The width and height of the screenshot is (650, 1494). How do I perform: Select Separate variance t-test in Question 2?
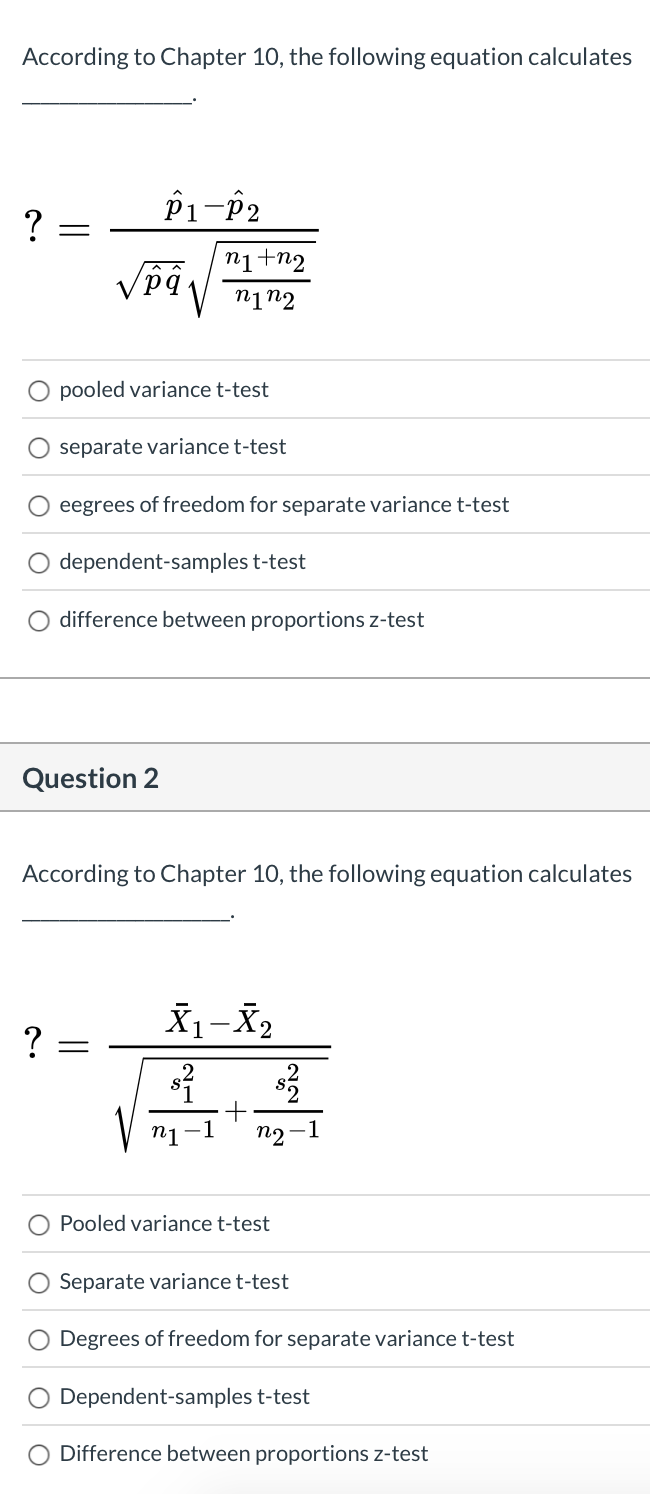tap(38, 1282)
